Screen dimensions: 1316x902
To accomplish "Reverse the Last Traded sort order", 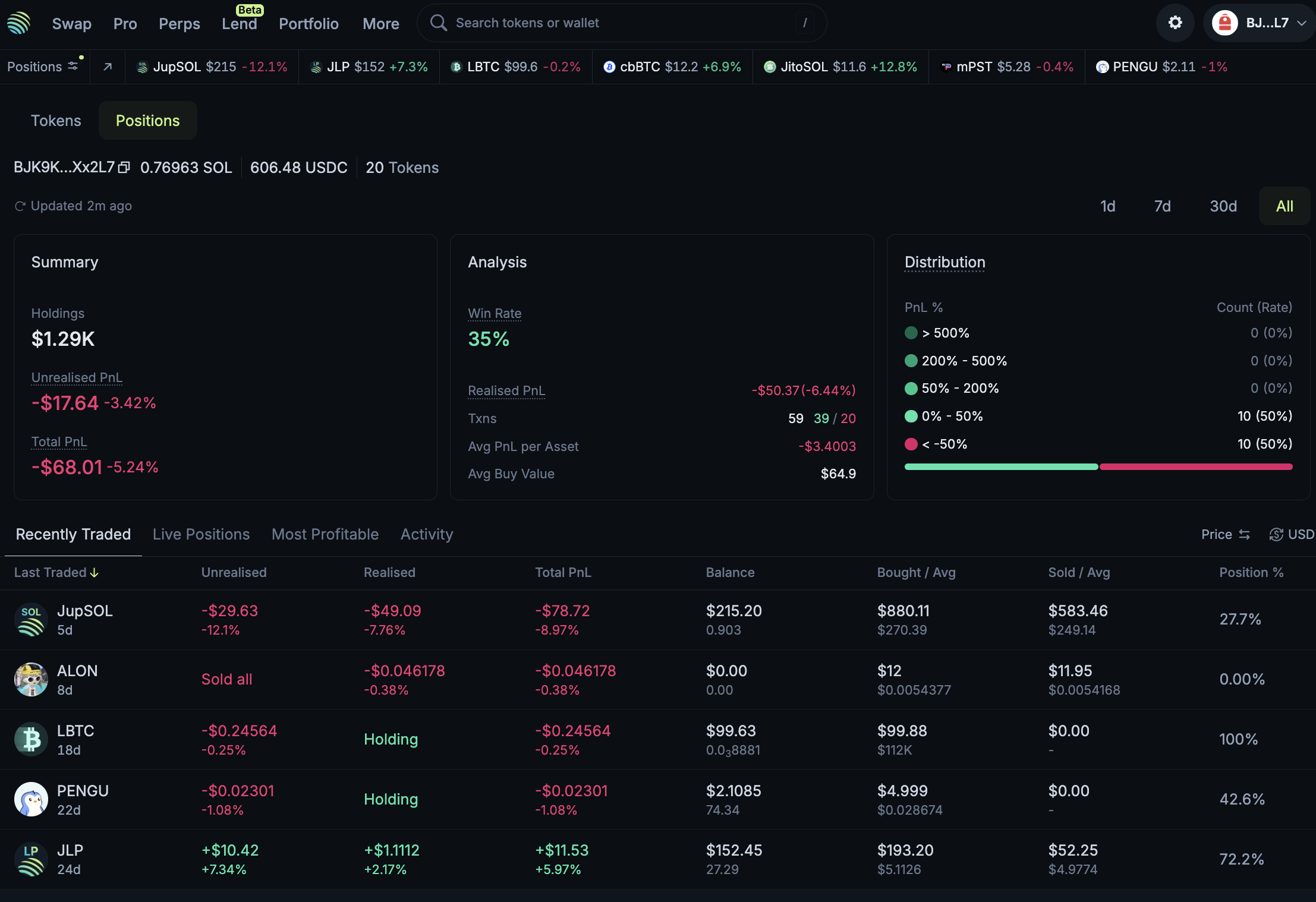I will tap(95, 572).
